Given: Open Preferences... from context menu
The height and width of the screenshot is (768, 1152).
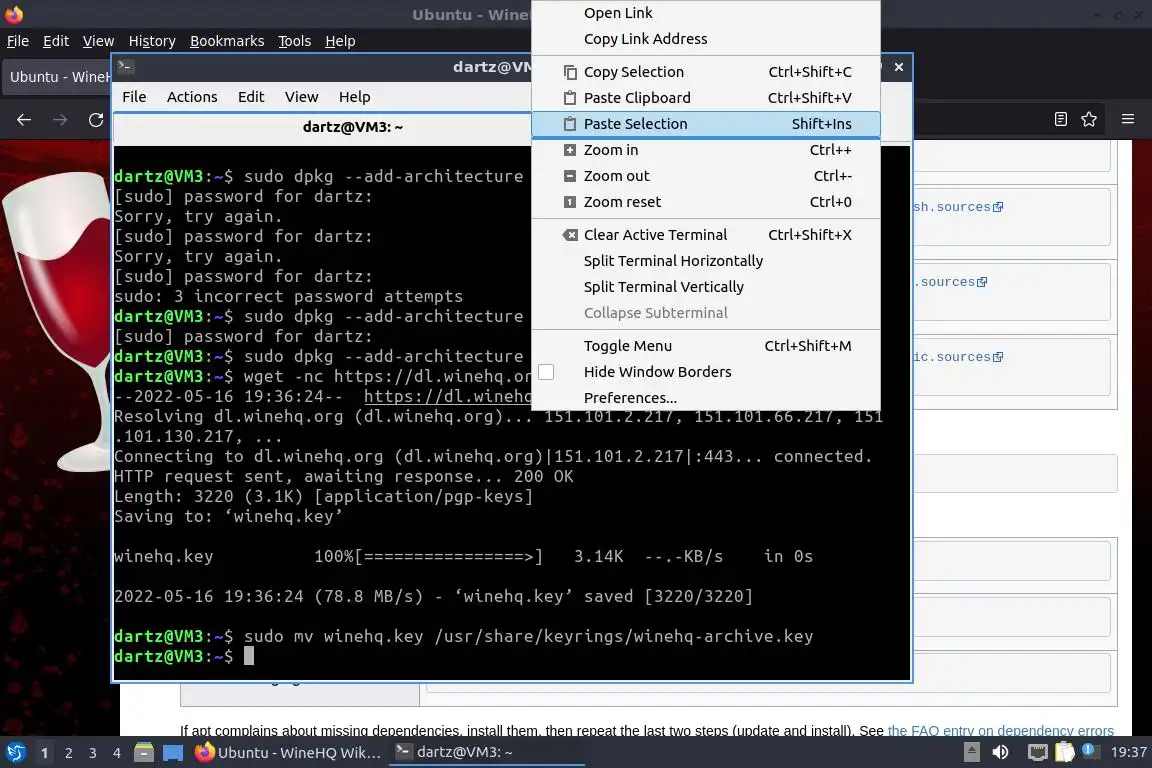Looking at the screenshot, I should (705, 398).
